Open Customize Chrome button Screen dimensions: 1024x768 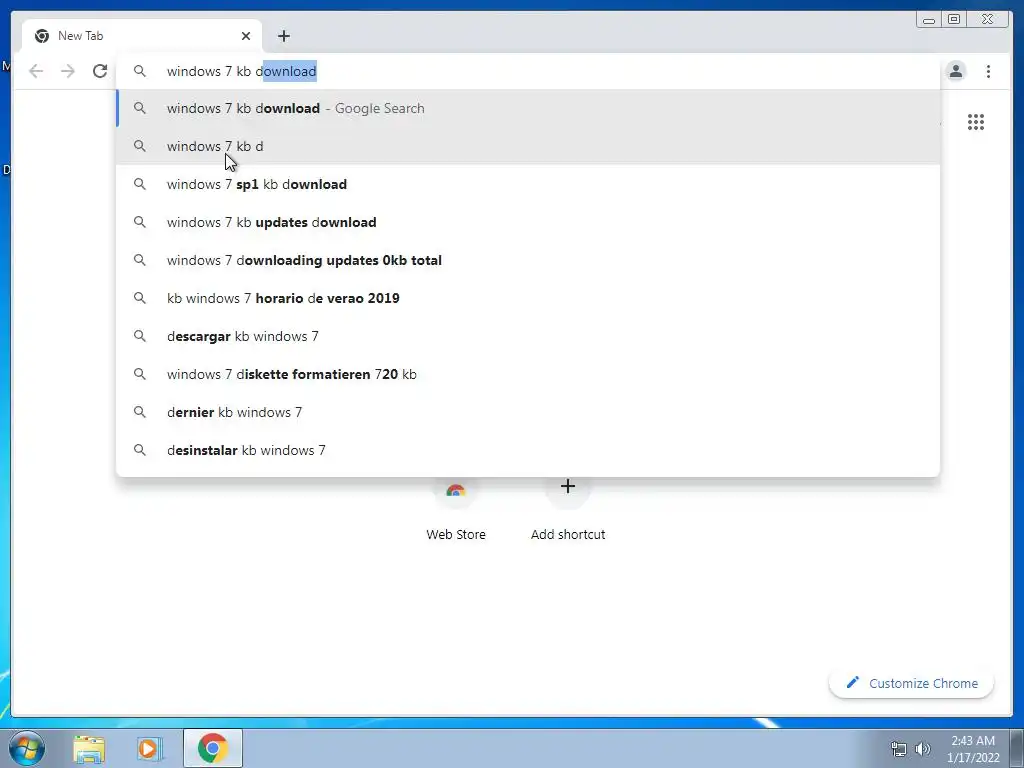coord(911,683)
